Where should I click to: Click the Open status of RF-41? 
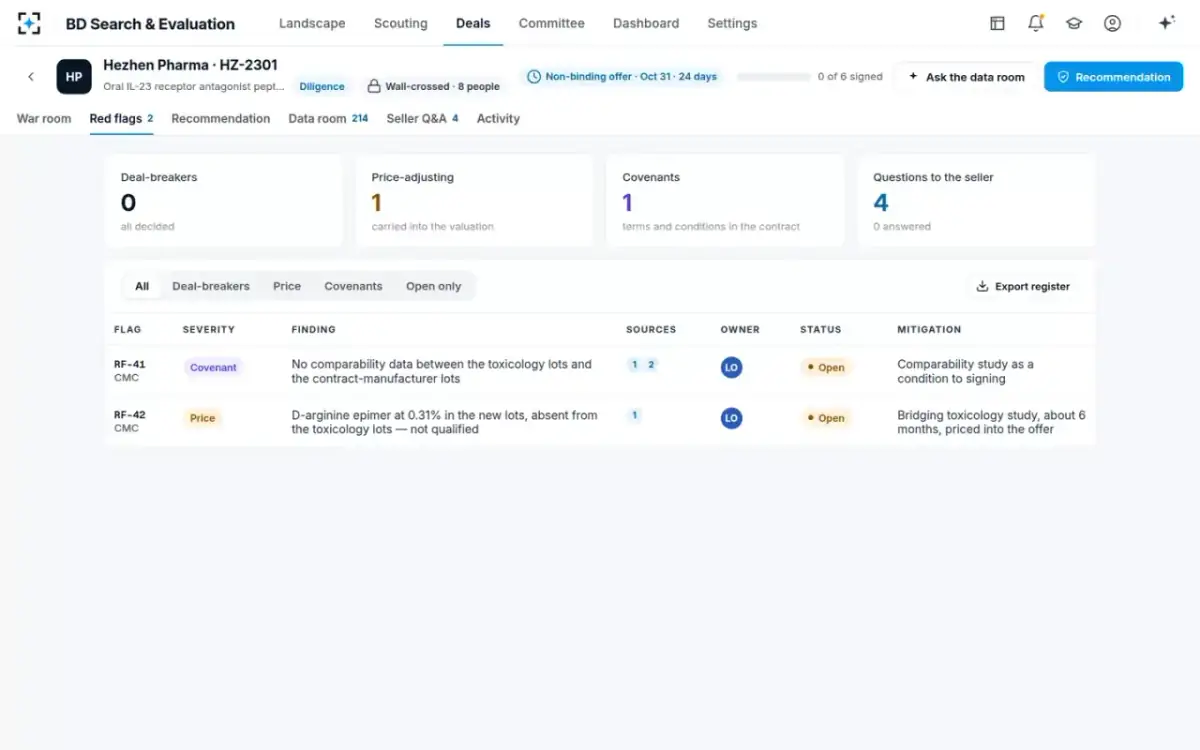(826, 368)
